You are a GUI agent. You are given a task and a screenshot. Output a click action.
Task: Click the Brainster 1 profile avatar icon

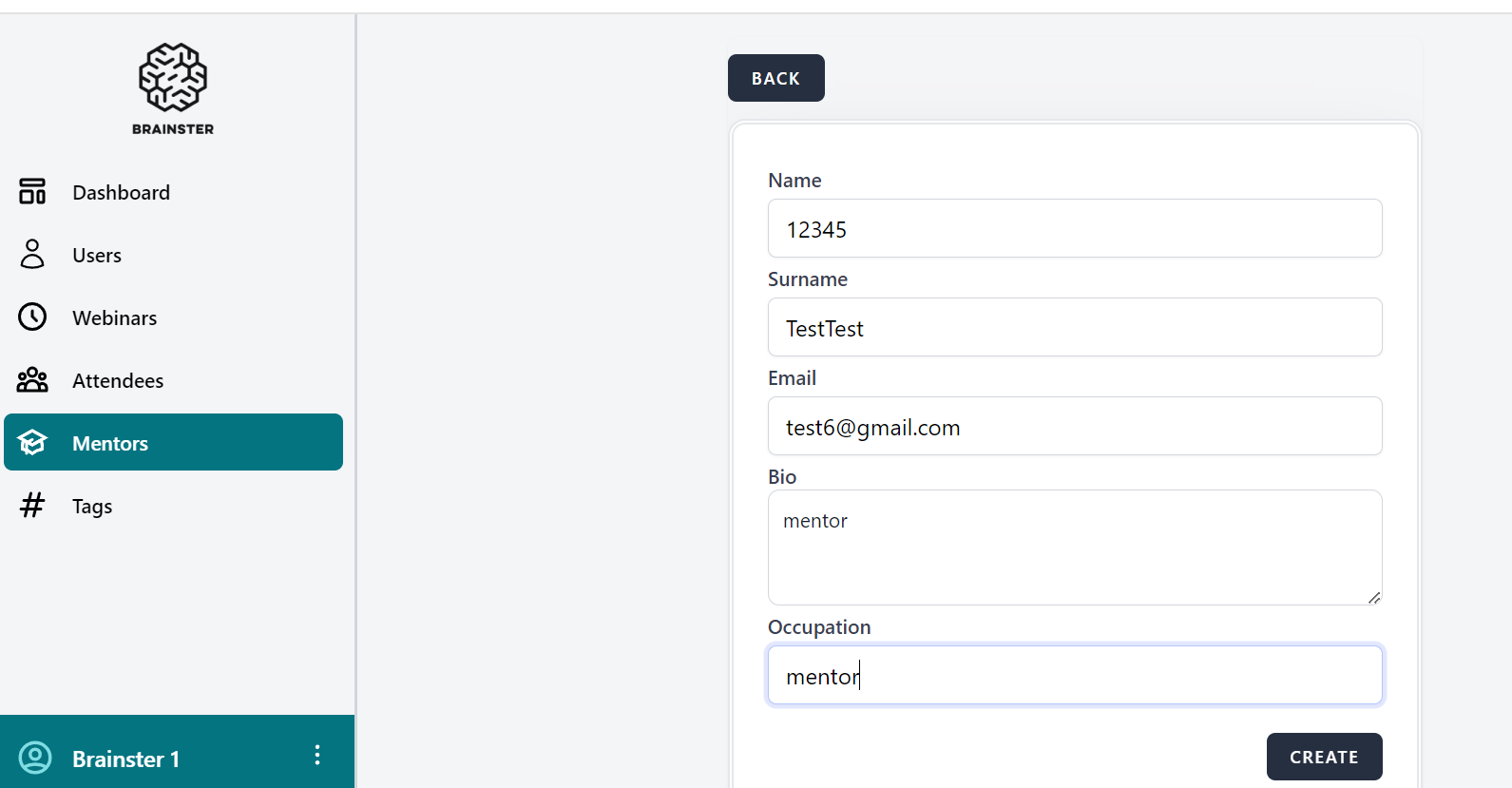(36, 759)
